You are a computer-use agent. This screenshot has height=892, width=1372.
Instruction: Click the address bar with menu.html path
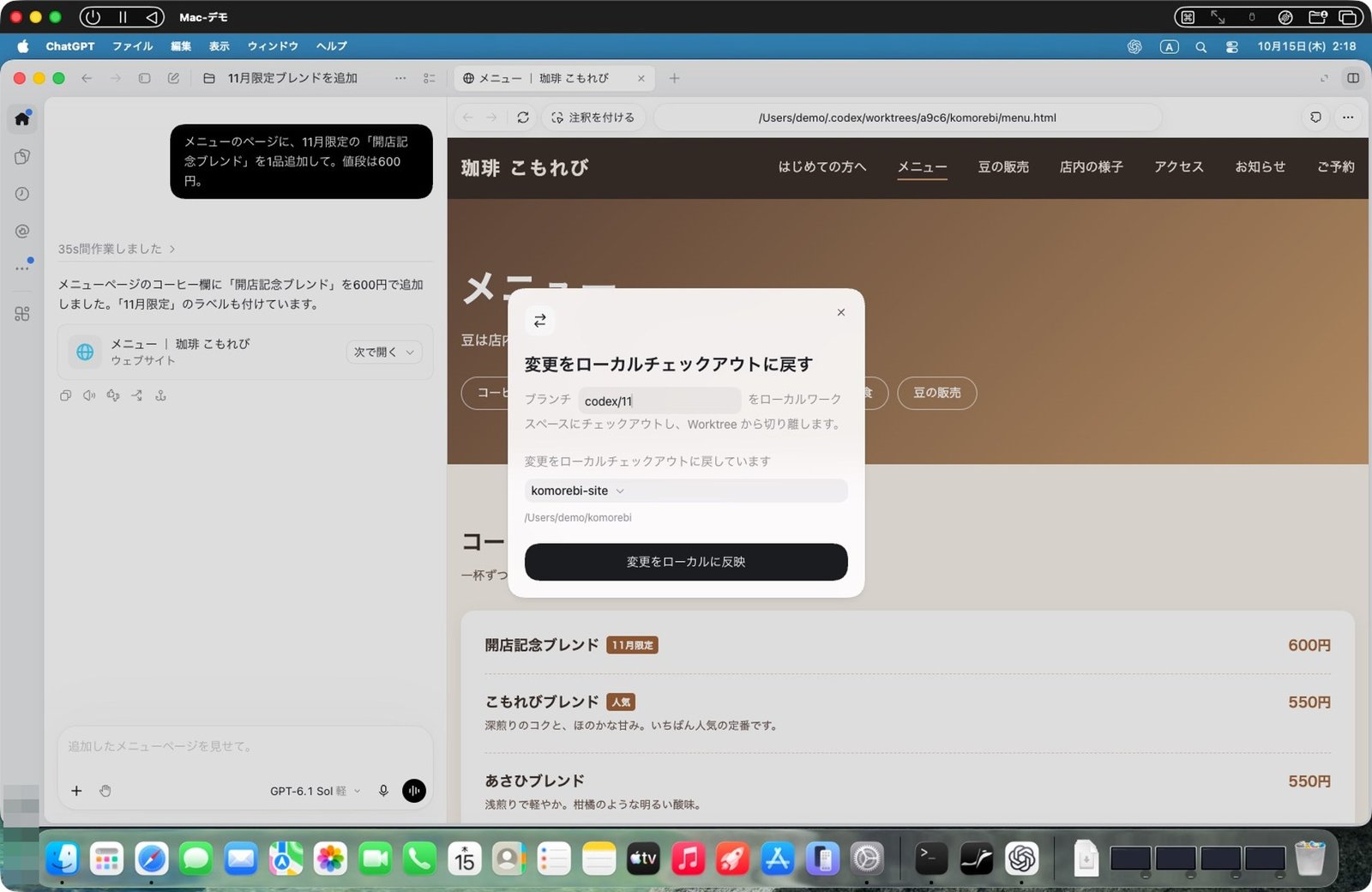[907, 118]
